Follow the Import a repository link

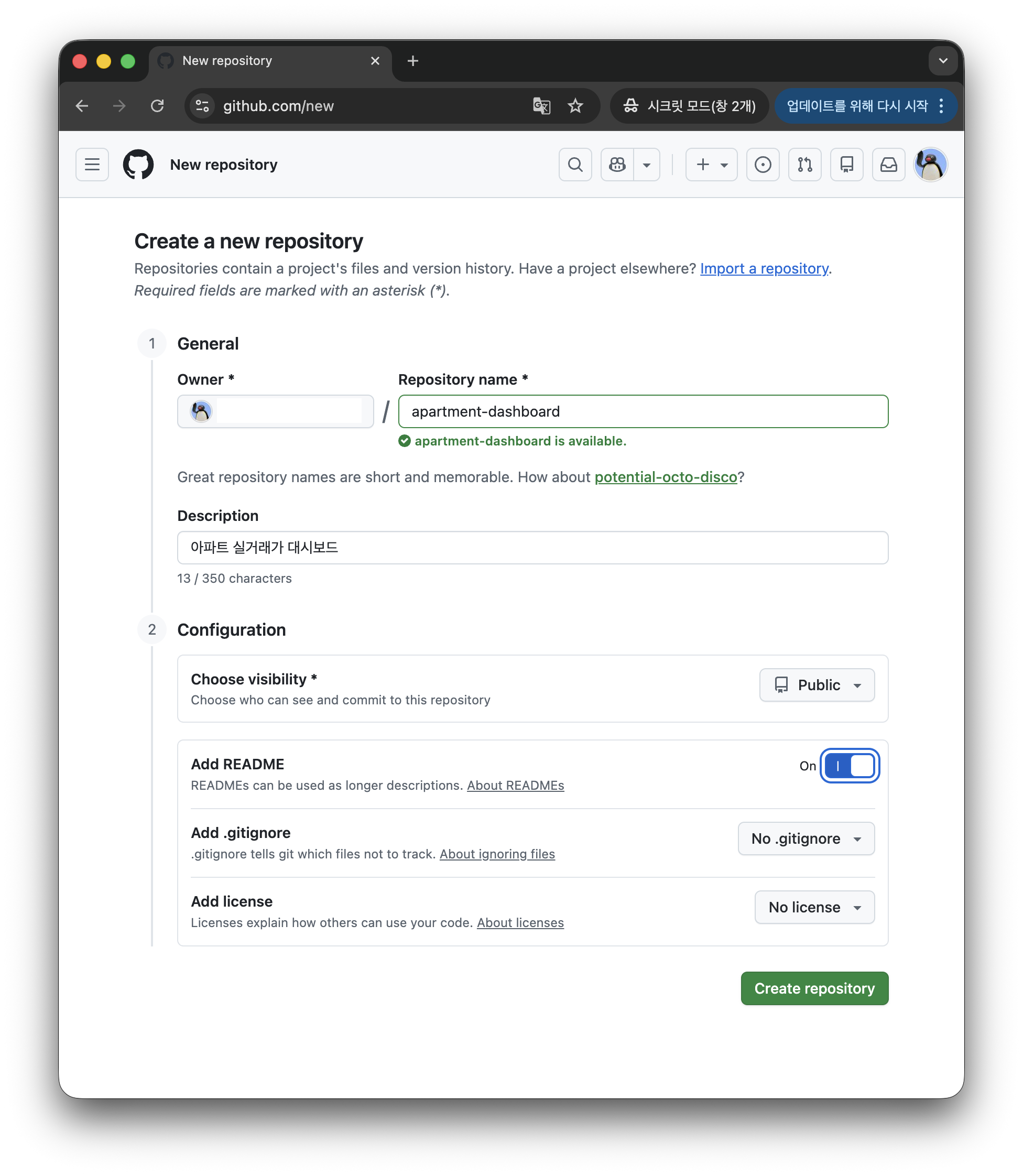[x=764, y=268]
